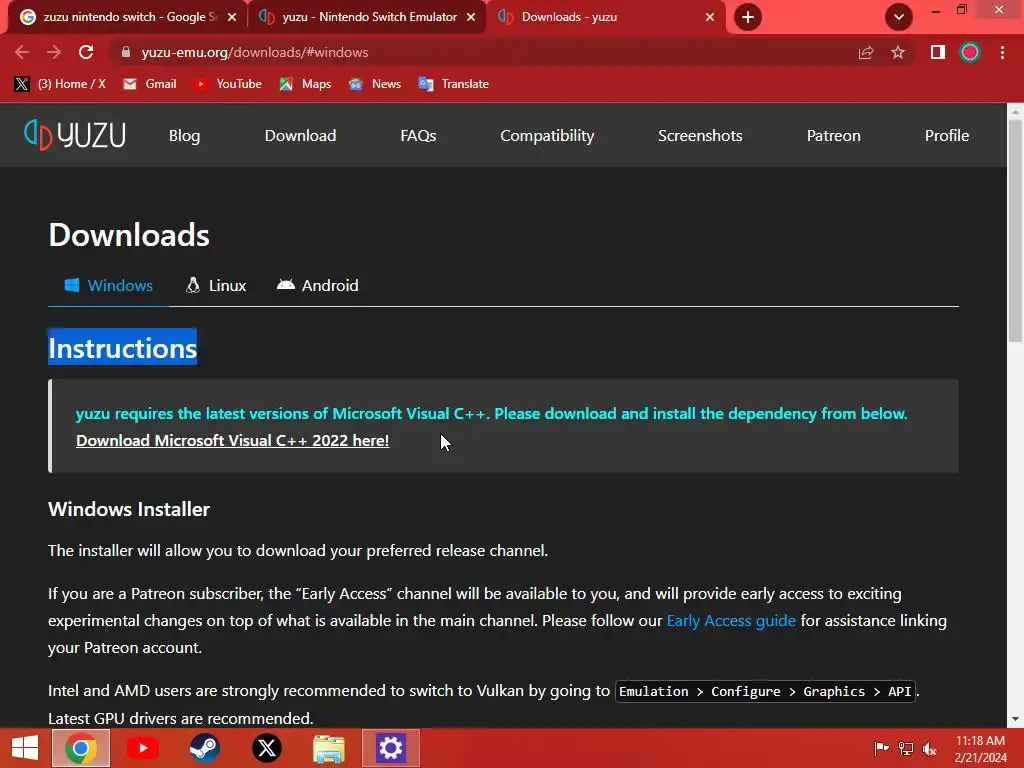Click the taskbar clock showing 11:18 AM
1024x768 pixels.
pos(980,749)
